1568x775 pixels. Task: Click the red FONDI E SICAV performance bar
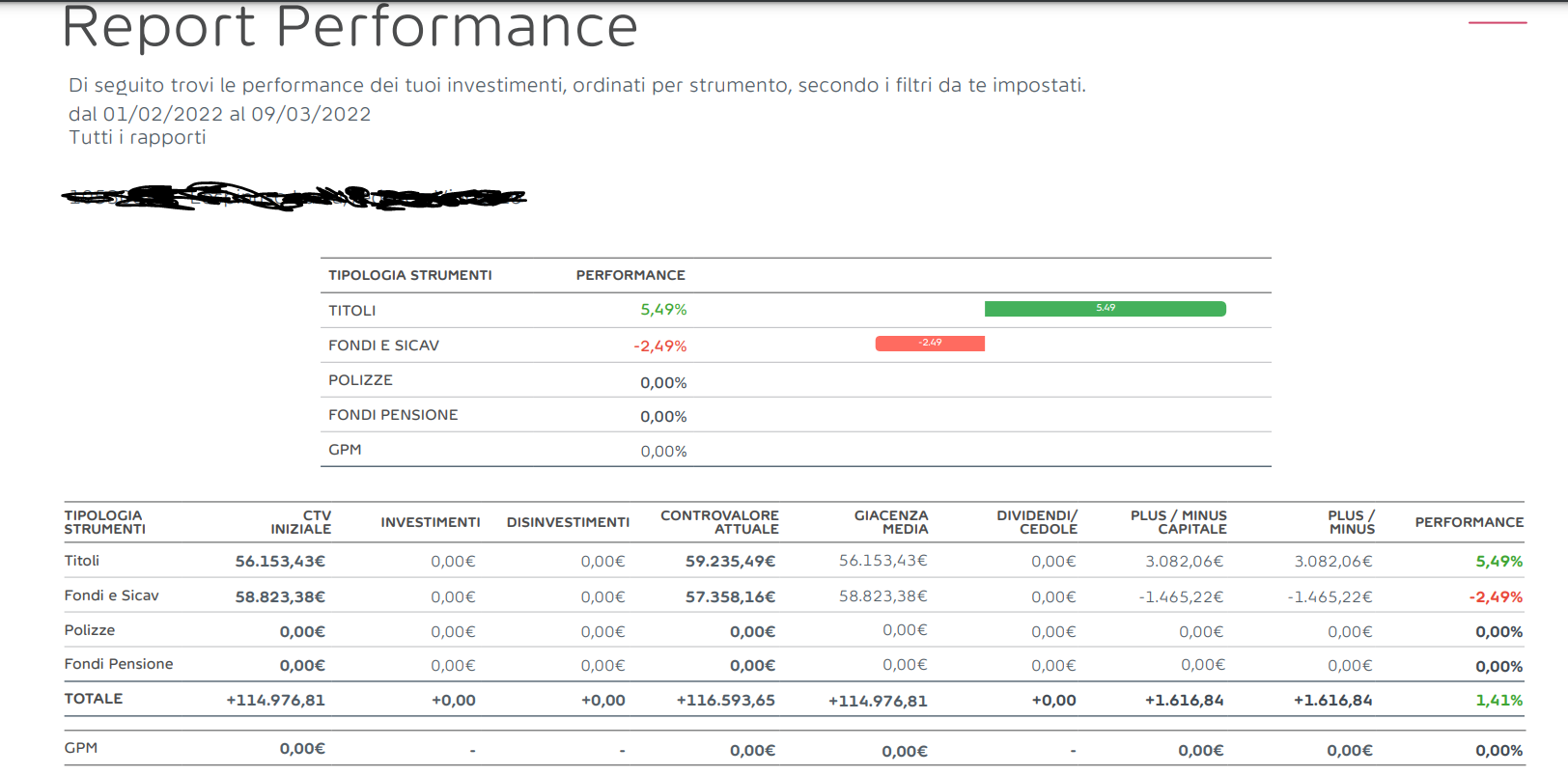[x=930, y=344]
